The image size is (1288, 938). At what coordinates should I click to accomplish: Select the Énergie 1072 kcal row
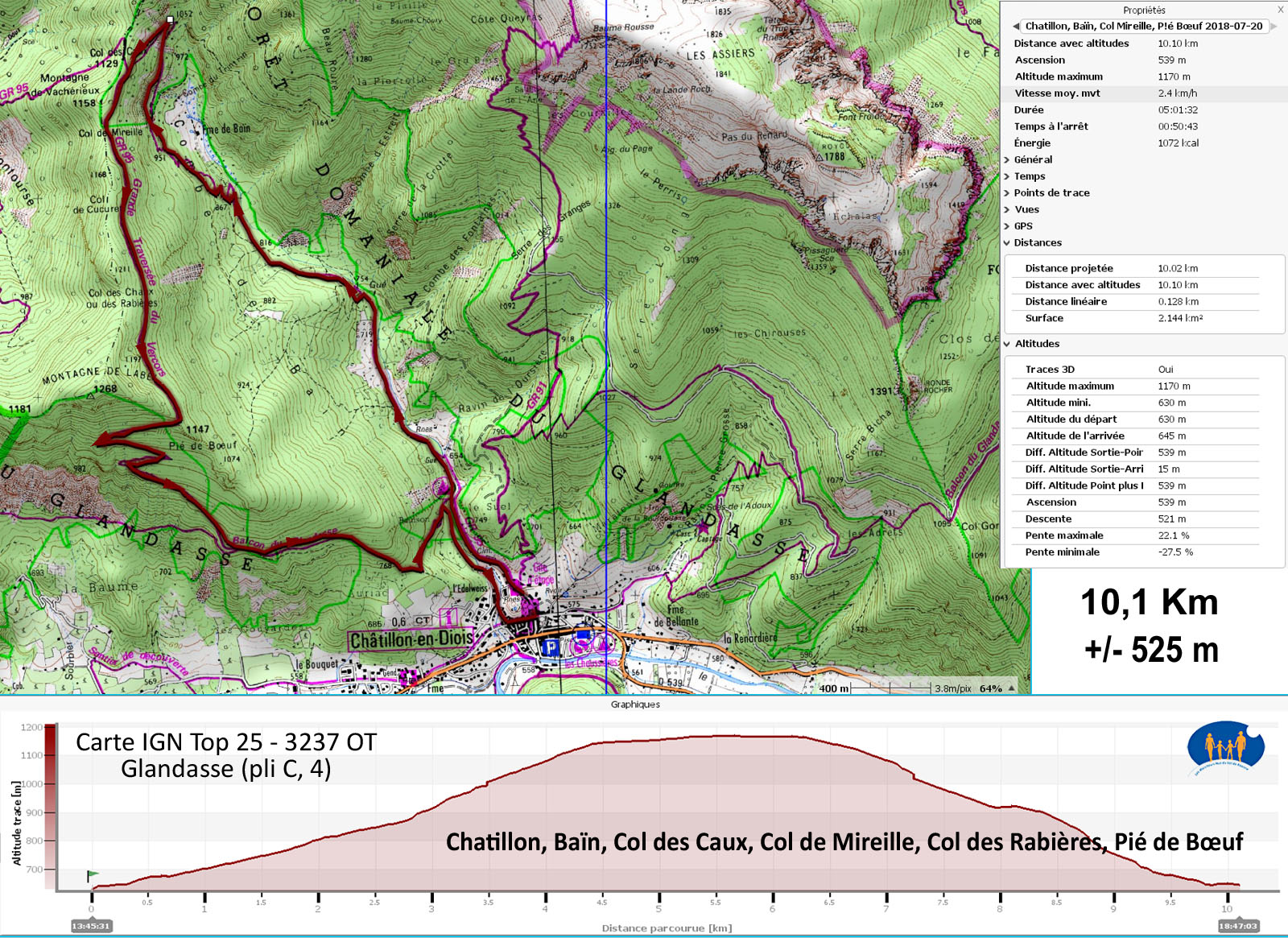1143,143
